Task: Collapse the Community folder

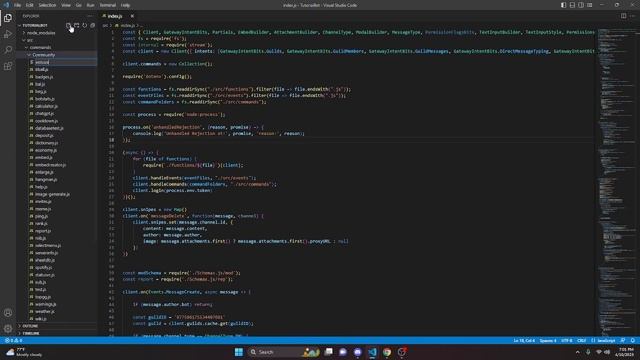Action: (x=56, y=55)
